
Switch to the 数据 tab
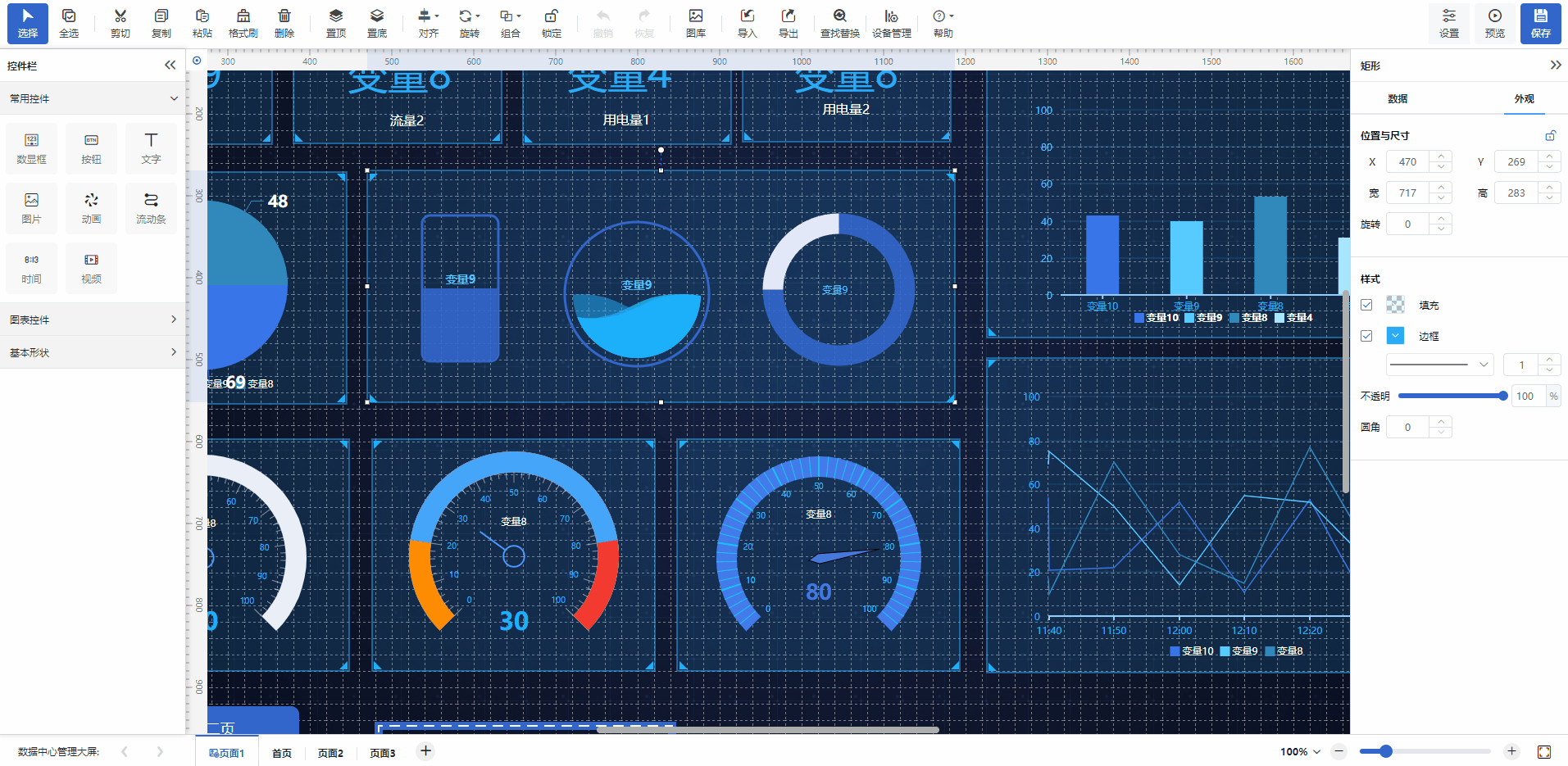point(1398,98)
